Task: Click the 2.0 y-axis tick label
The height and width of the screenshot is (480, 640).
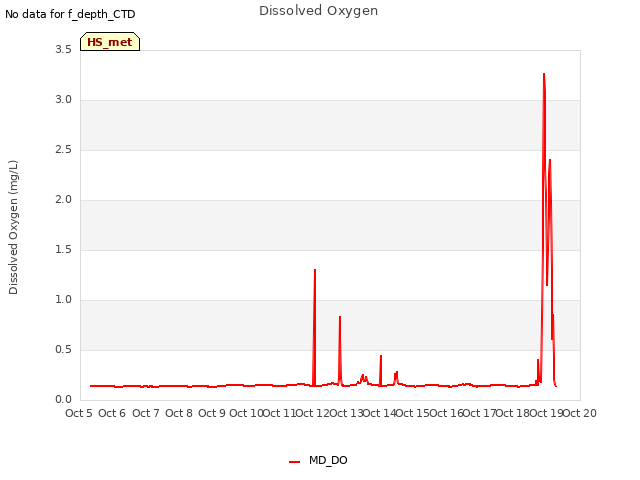Action: (x=63, y=200)
